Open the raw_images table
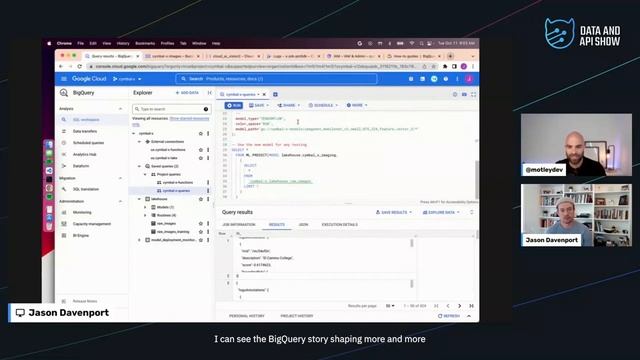Screen dimensions: 640x360 166,224
